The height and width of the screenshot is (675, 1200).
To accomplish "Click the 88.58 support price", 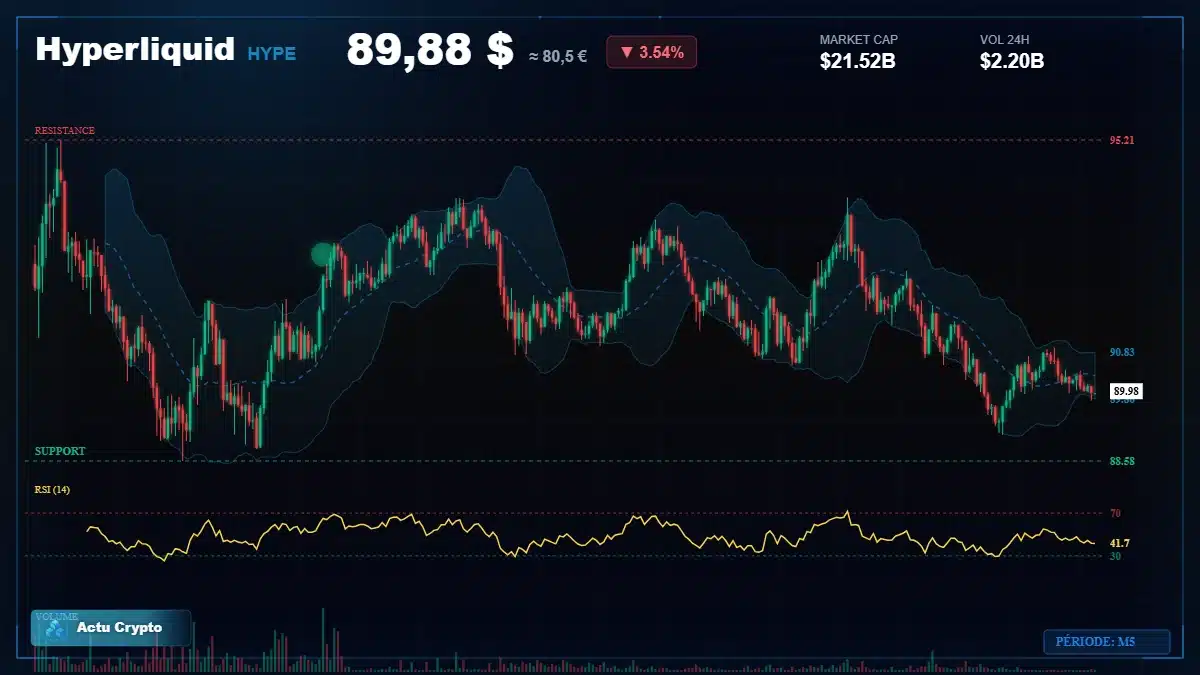I will pos(1122,462).
